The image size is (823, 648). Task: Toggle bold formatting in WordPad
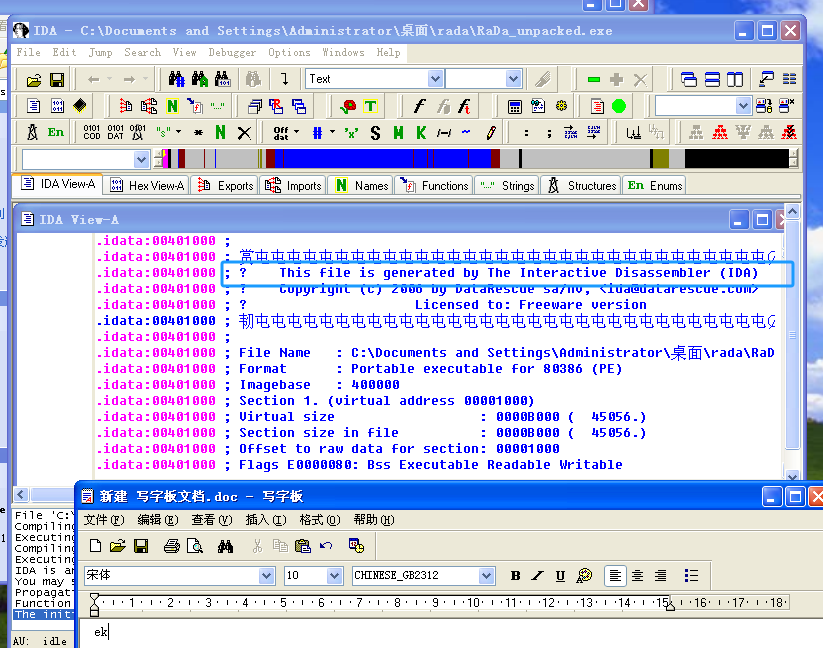pyautogui.click(x=515, y=576)
